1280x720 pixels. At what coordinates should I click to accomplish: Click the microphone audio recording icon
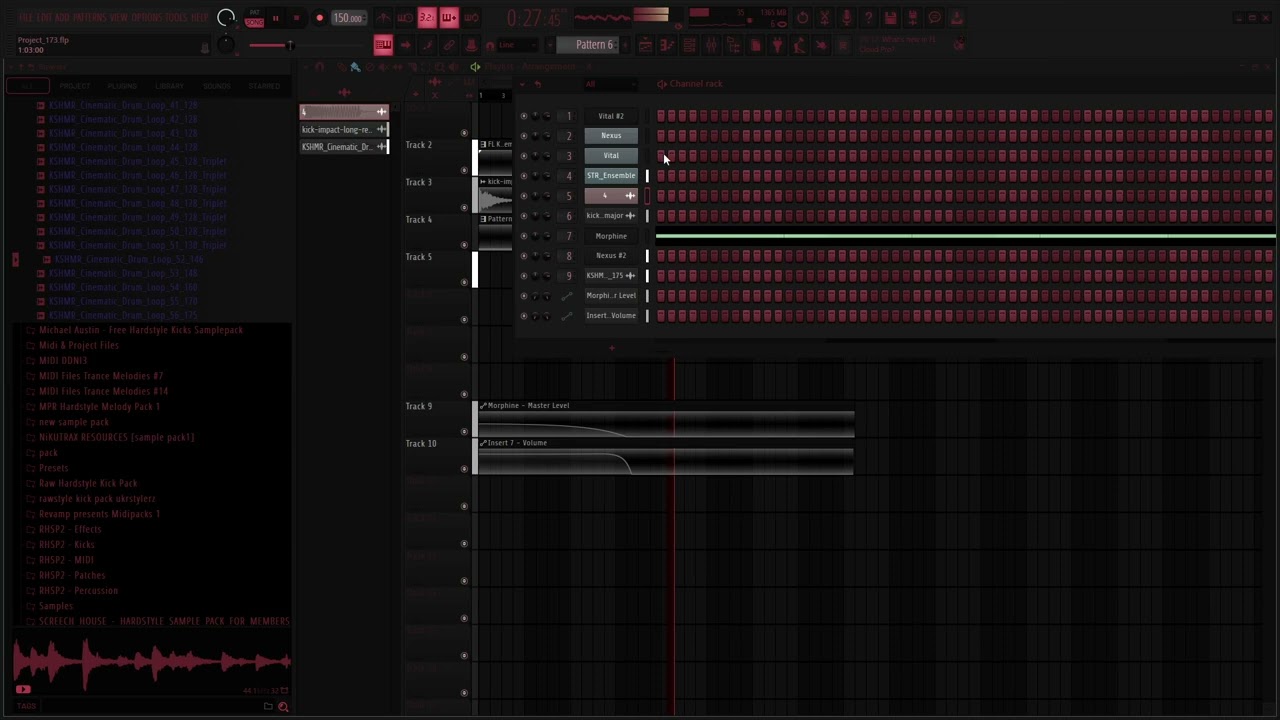[846, 18]
